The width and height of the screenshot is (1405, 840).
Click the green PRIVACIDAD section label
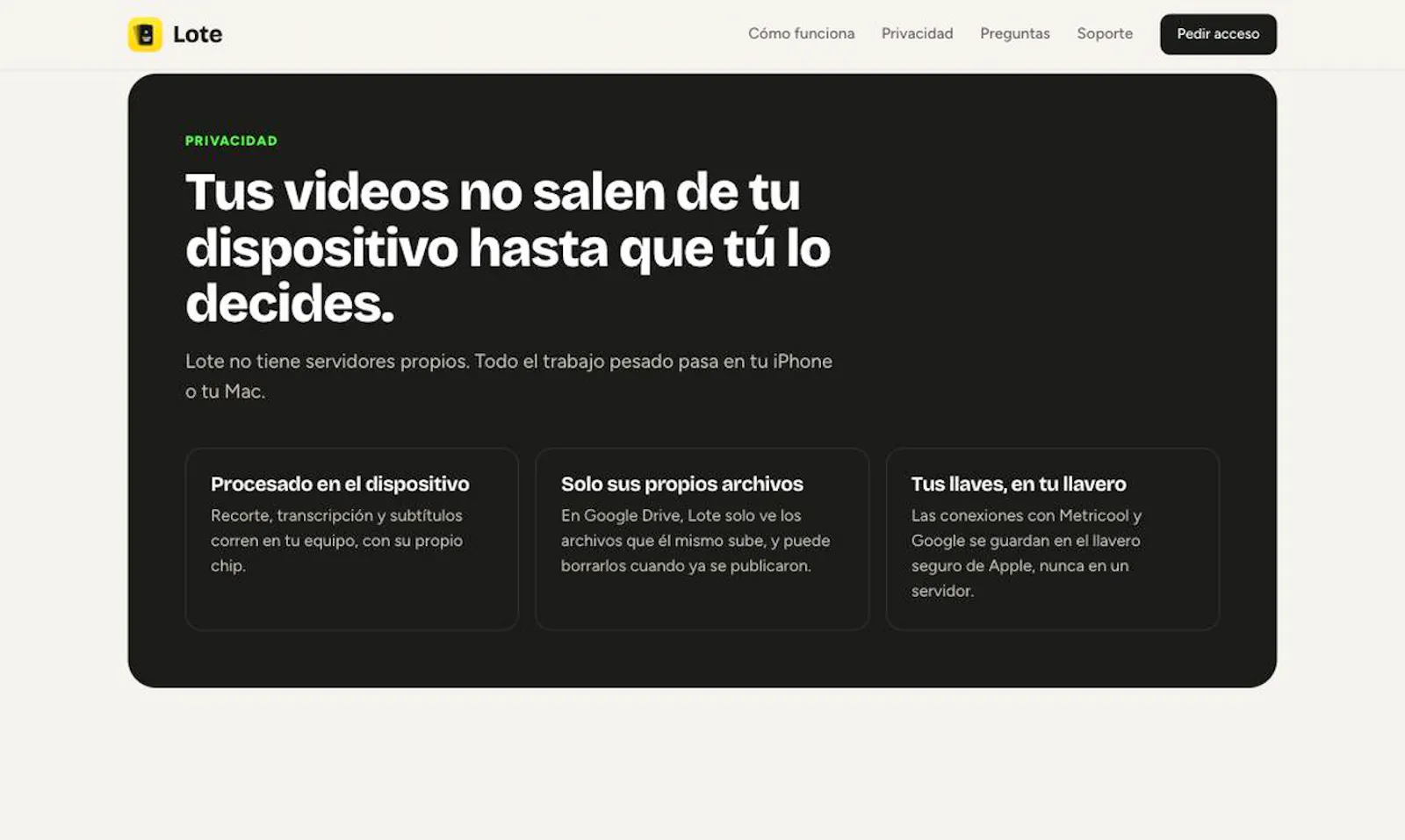(x=231, y=140)
